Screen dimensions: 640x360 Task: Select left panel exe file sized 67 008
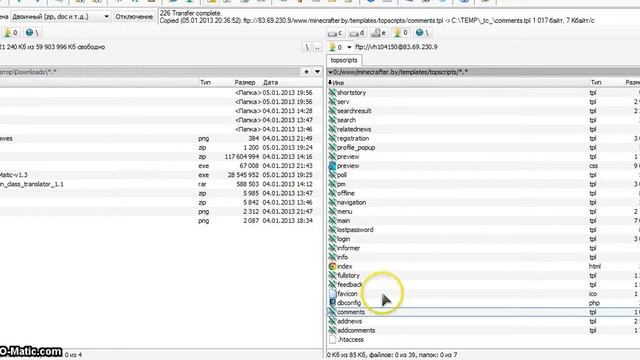click(161, 166)
